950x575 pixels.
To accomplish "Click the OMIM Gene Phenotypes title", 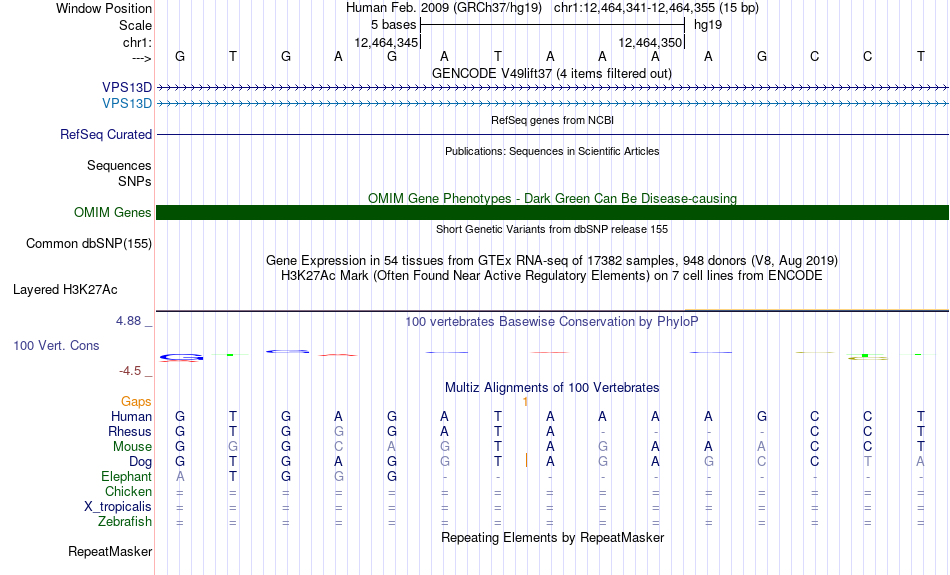I will click(552, 199).
